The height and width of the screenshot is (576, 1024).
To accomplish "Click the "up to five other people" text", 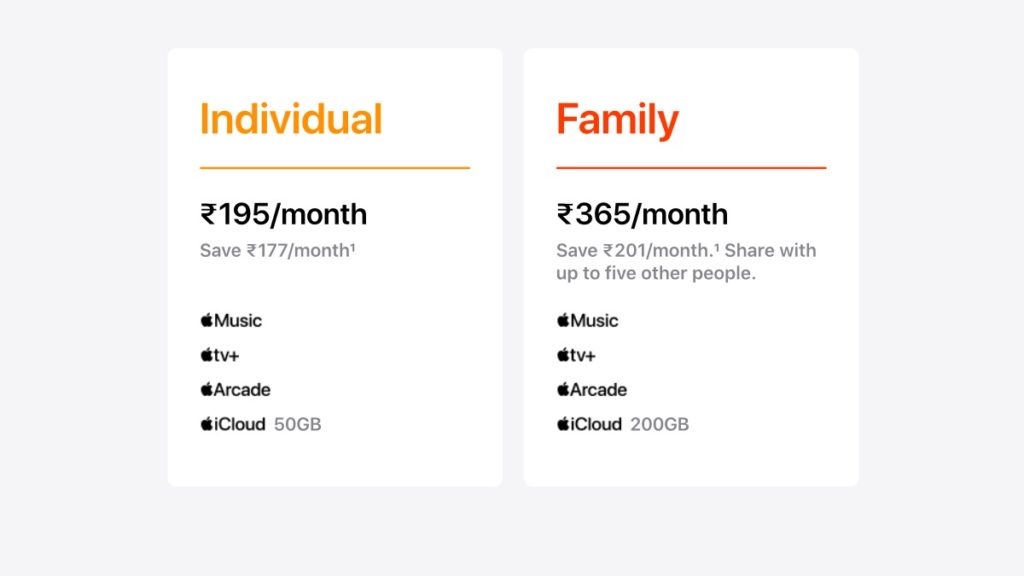I will tap(656, 273).
